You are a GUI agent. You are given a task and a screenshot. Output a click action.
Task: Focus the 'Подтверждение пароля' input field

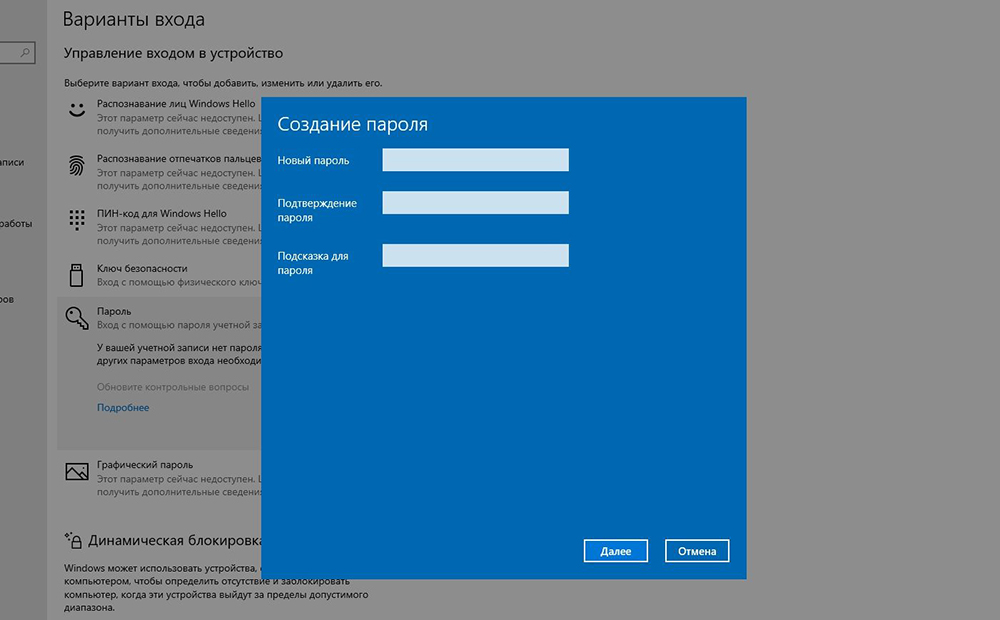pos(475,203)
